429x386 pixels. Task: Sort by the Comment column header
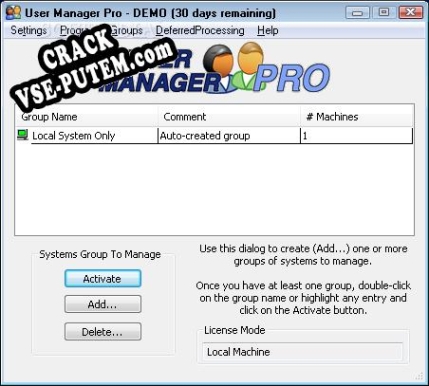(x=229, y=117)
